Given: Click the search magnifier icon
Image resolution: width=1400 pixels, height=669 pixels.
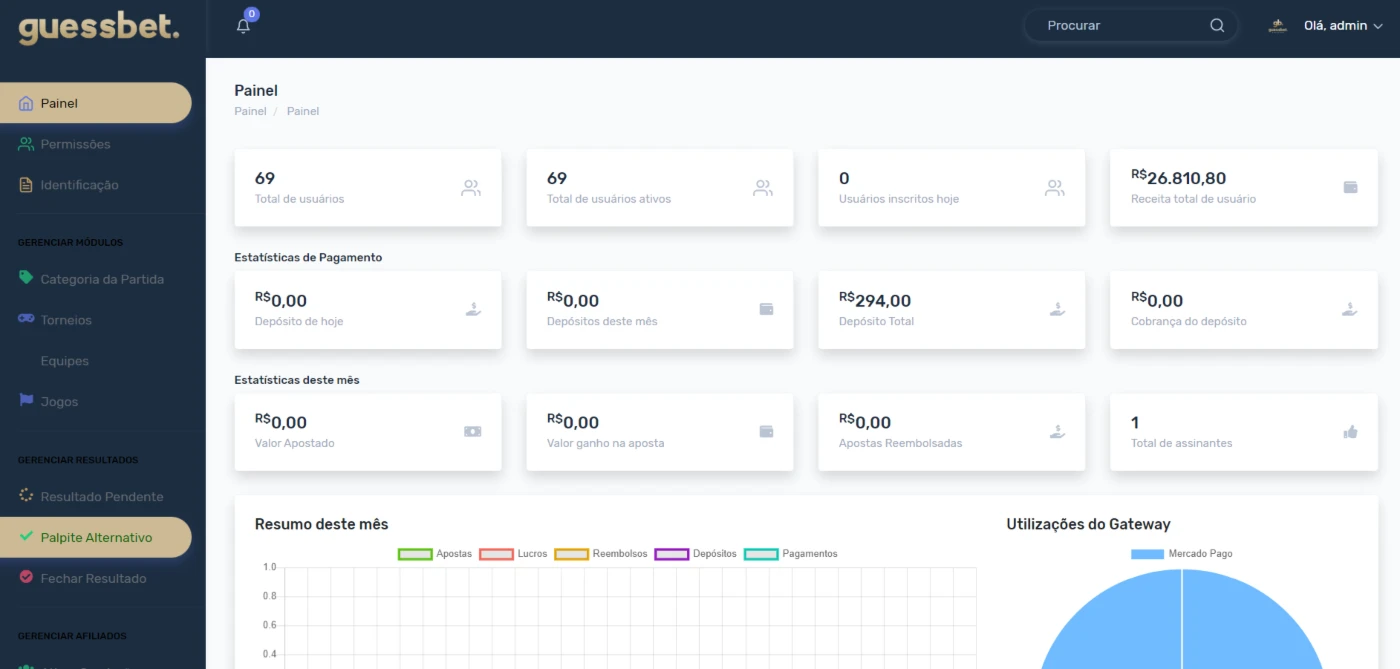Looking at the screenshot, I should click(1217, 26).
